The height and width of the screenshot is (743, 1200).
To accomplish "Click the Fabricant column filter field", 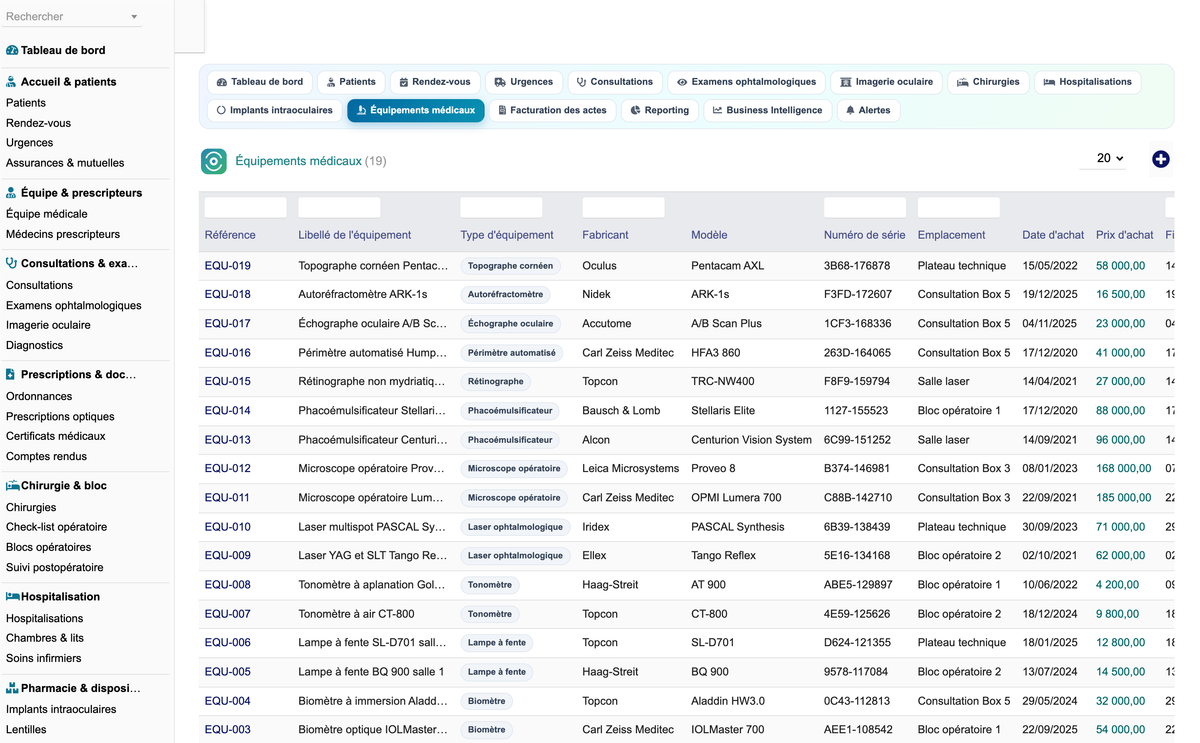I will (x=623, y=207).
